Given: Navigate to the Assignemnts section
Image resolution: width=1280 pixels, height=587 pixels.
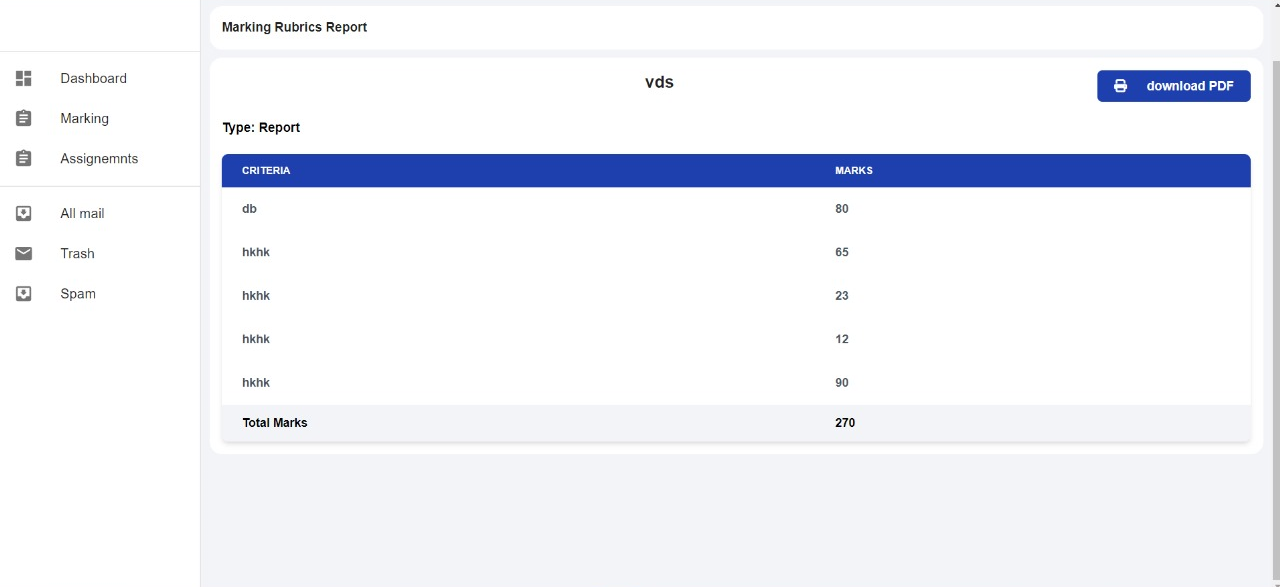Looking at the screenshot, I should click(98, 158).
